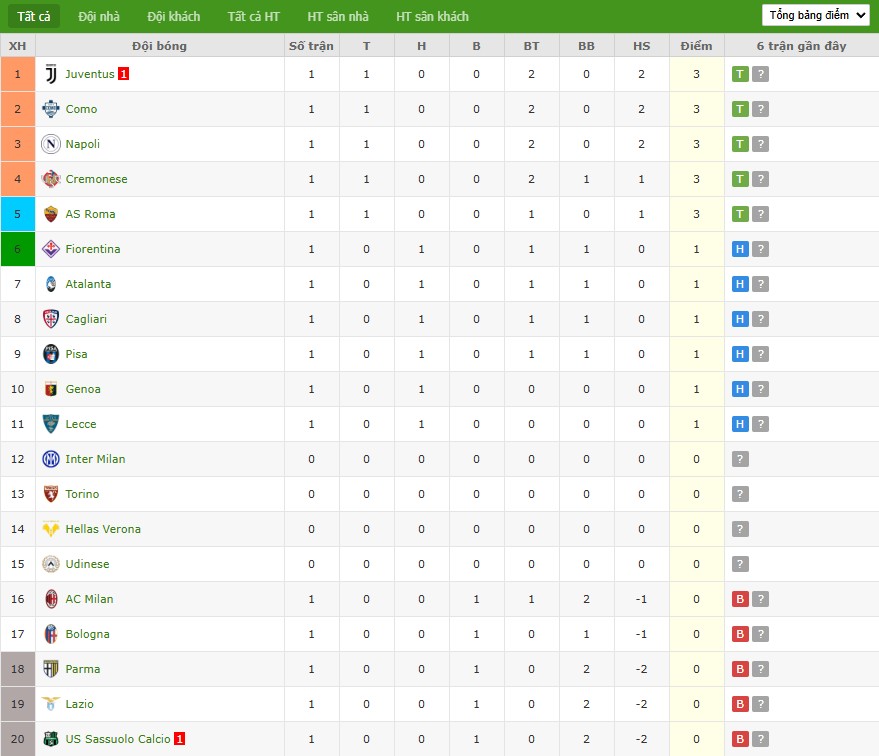Click the Napoli team logo
Viewport: 879px width, 756px height.
pos(51,144)
